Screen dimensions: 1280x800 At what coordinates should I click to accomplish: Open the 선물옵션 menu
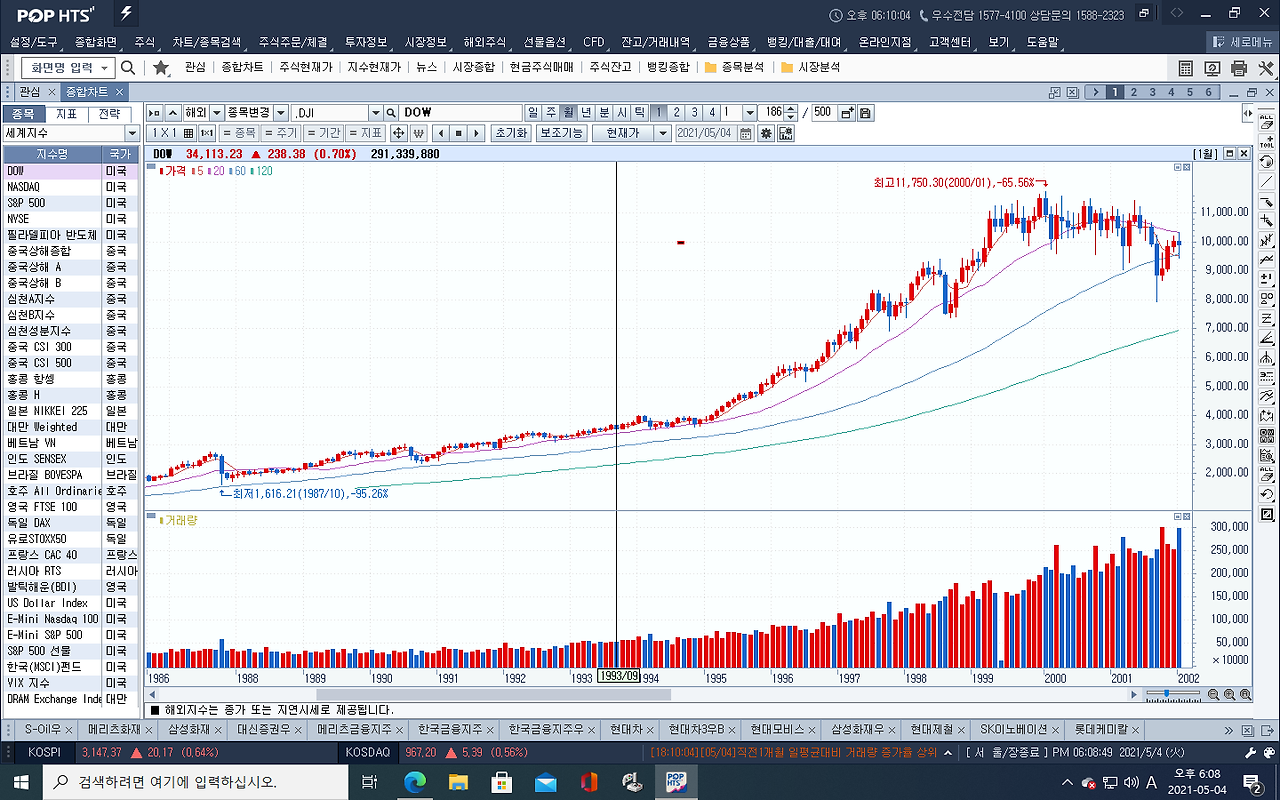545,42
